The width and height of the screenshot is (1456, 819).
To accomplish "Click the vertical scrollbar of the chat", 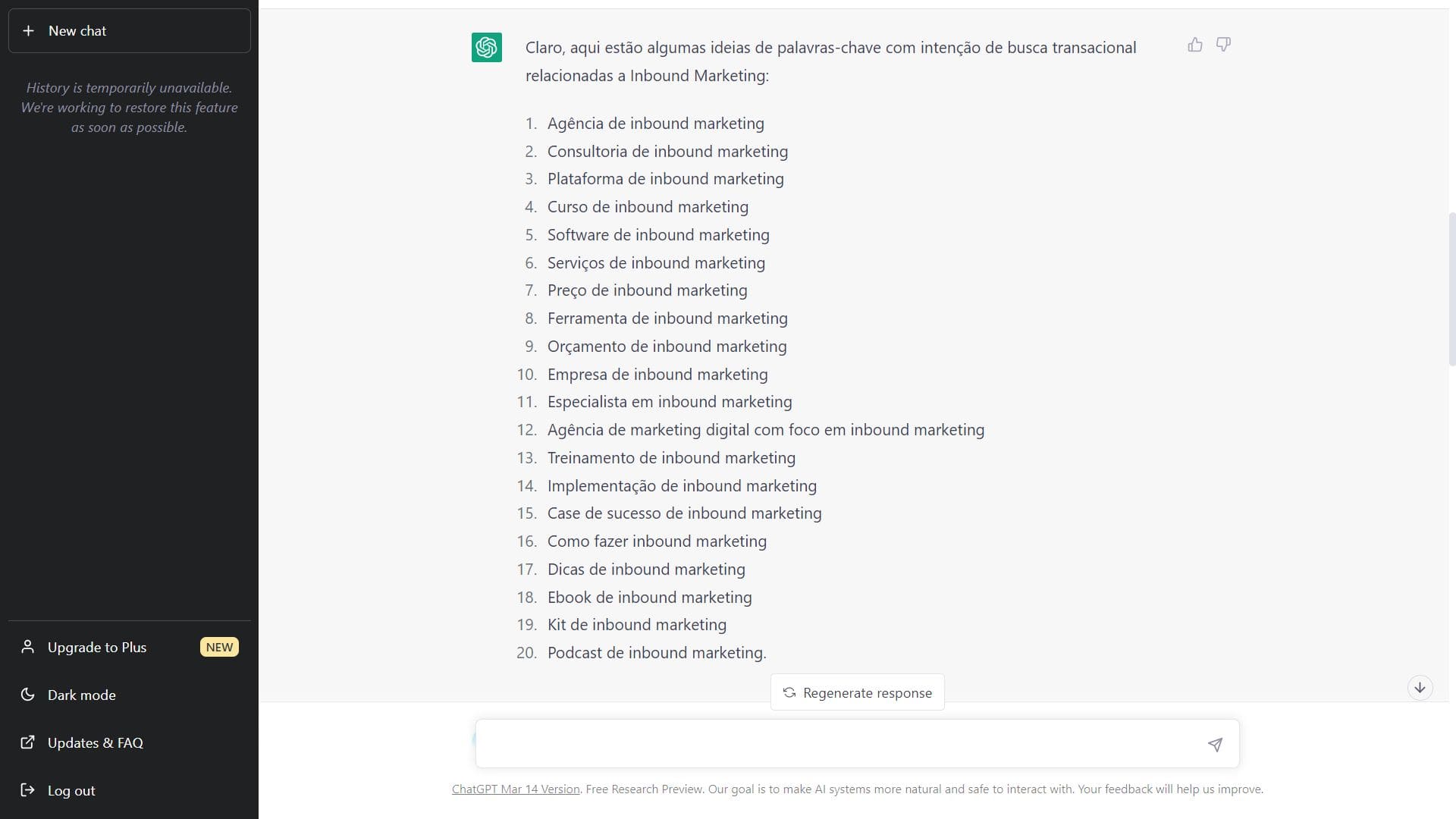I will pyautogui.click(x=1451, y=288).
